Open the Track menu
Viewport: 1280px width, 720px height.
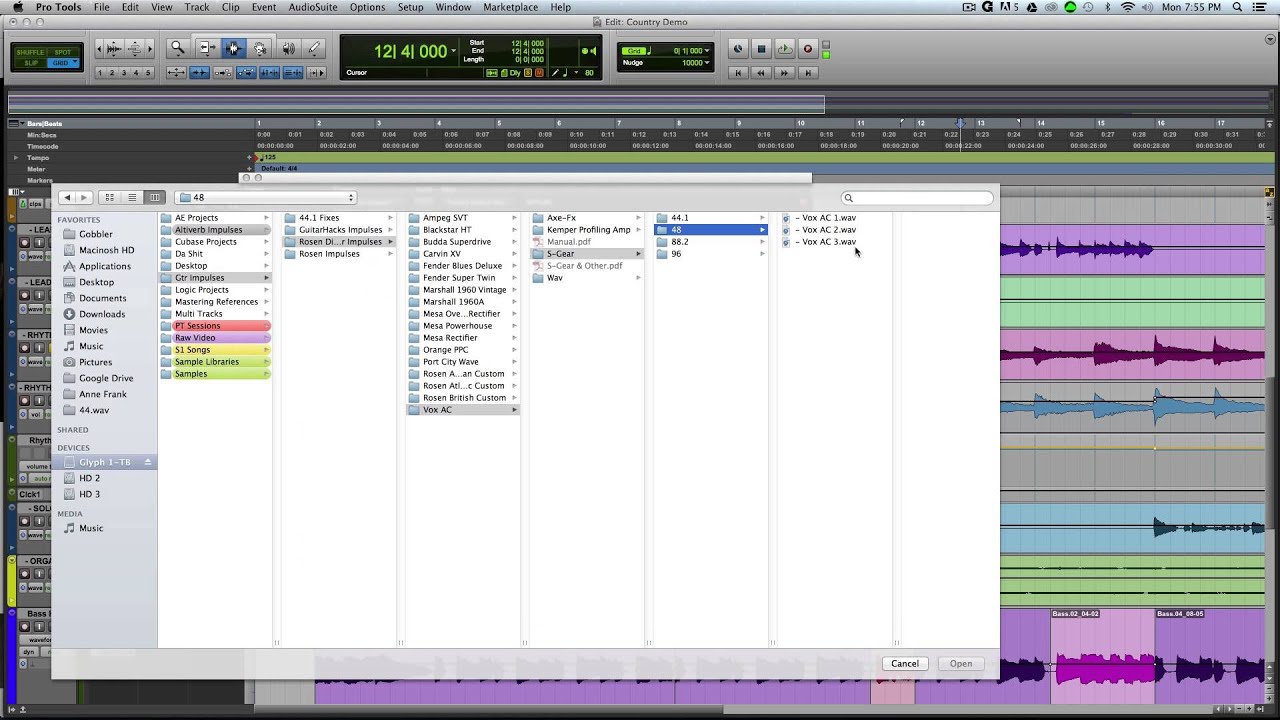(197, 7)
